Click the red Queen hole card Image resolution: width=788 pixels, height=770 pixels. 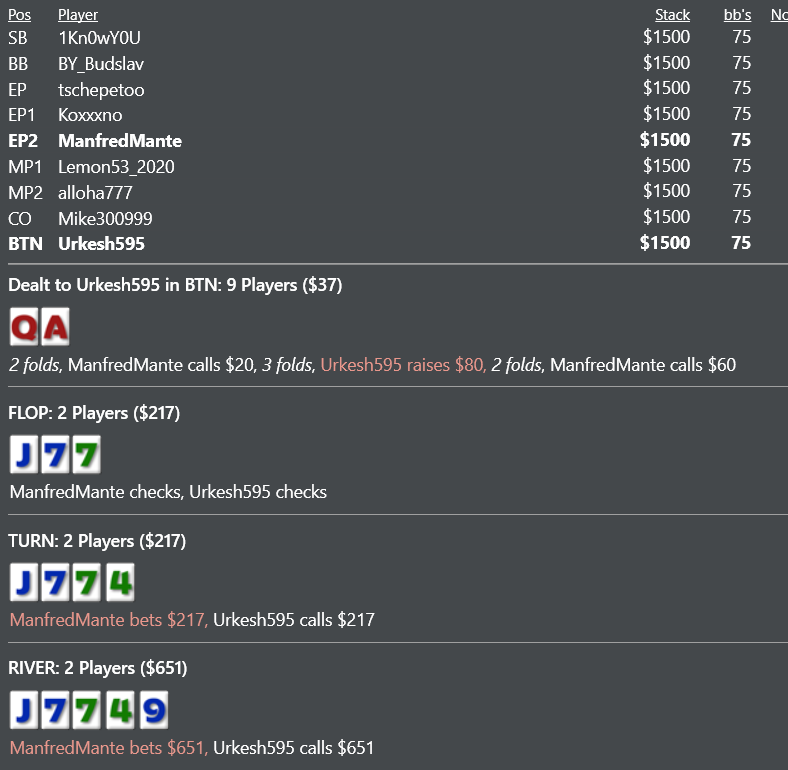tap(24, 327)
